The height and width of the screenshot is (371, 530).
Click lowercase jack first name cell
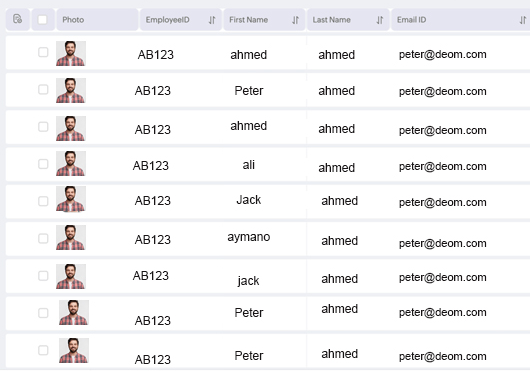point(248,280)
